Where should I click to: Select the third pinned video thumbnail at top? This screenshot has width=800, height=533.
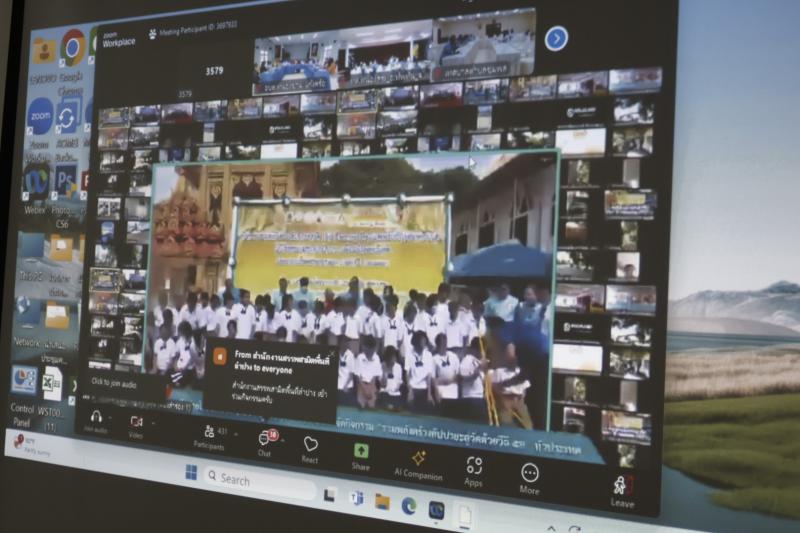coord(484,46)
